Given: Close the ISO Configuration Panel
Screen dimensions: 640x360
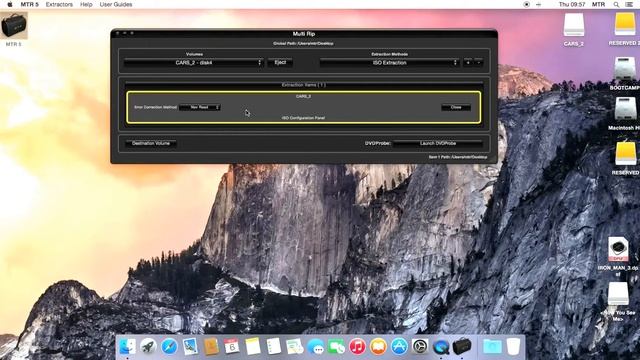Looking at the screenshot, I should [x=456, y=107].
